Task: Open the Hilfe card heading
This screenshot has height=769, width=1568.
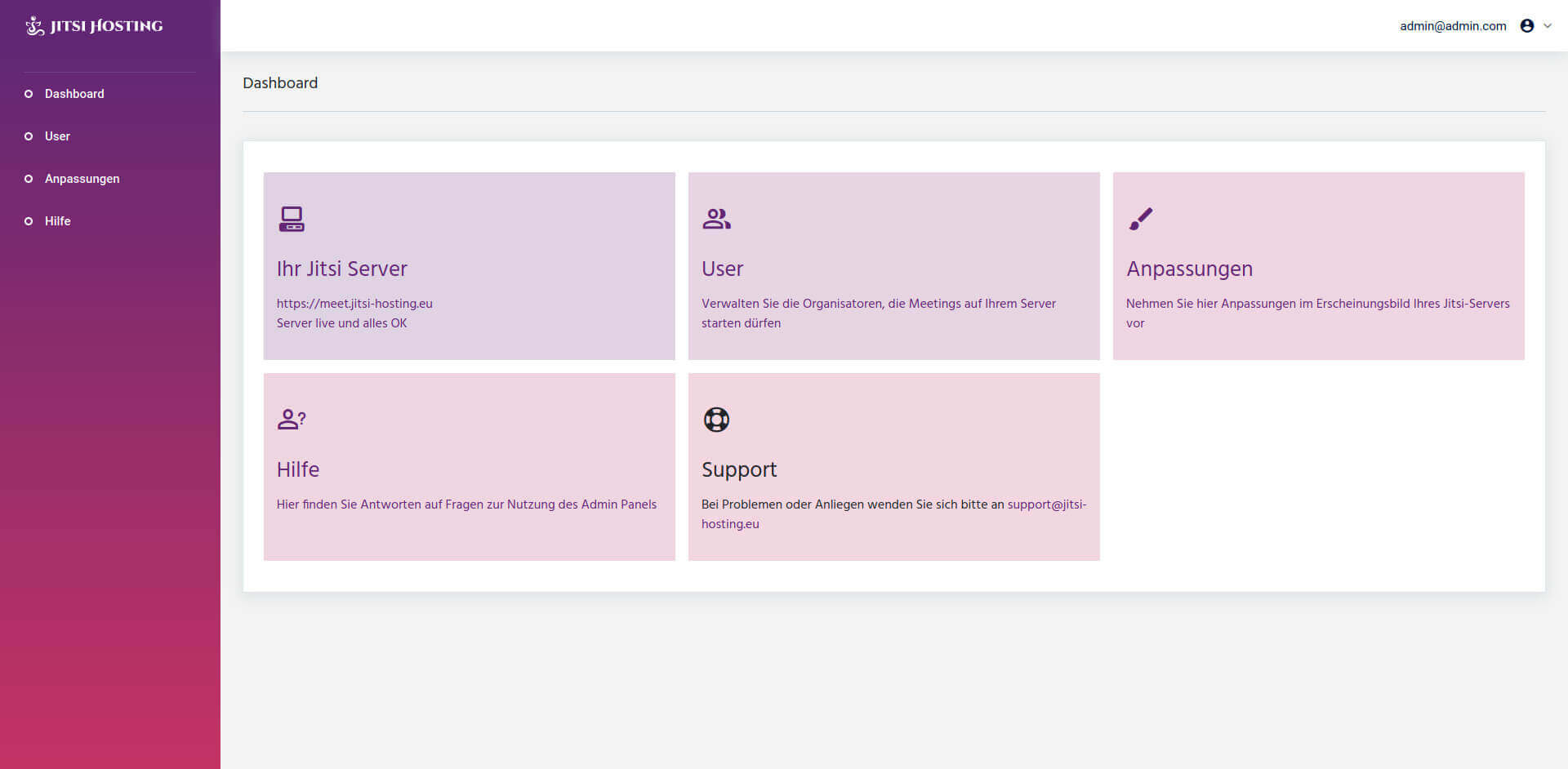Action: coord(298,469)
